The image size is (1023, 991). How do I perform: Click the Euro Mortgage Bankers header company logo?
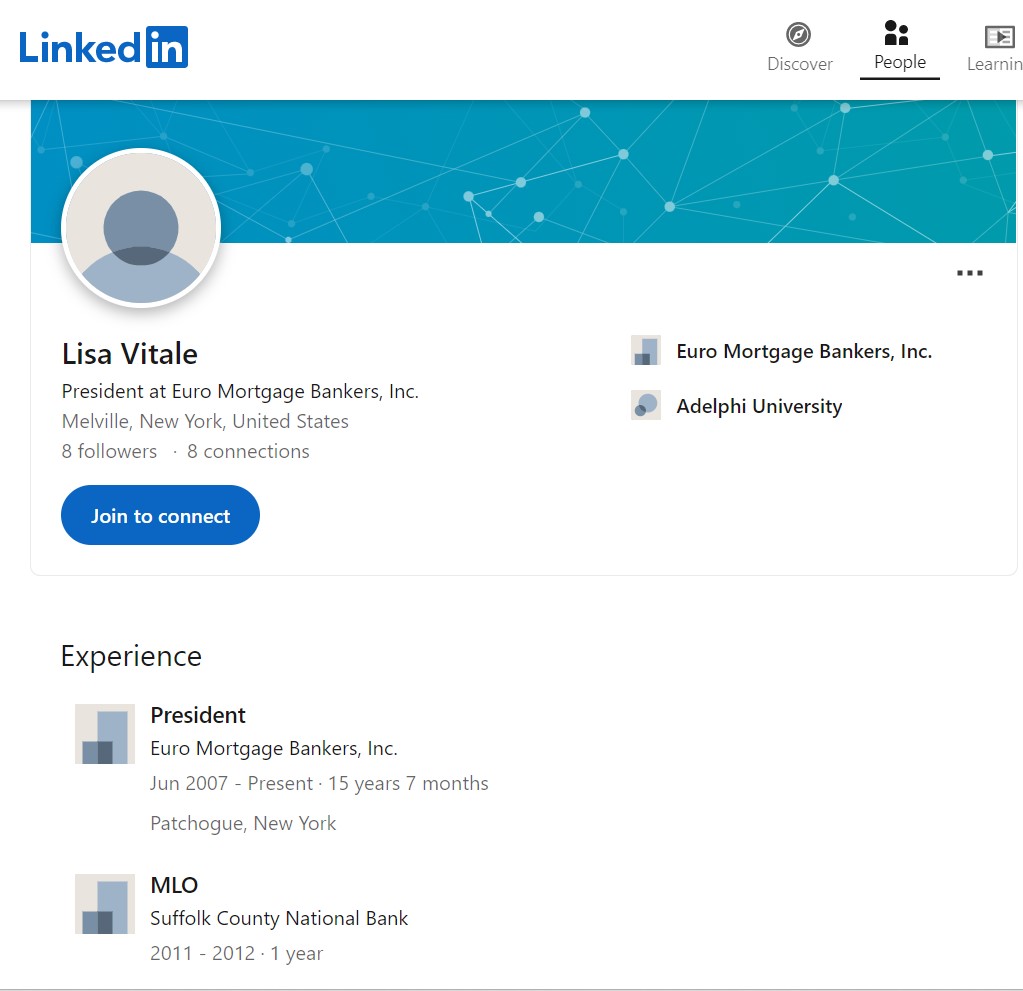tap(646, 350)
